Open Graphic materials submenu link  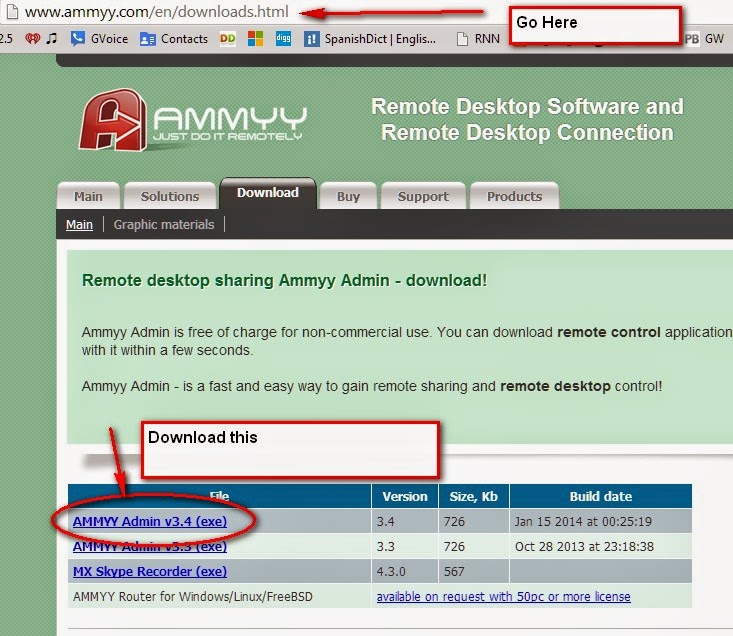tap(164, 225)
